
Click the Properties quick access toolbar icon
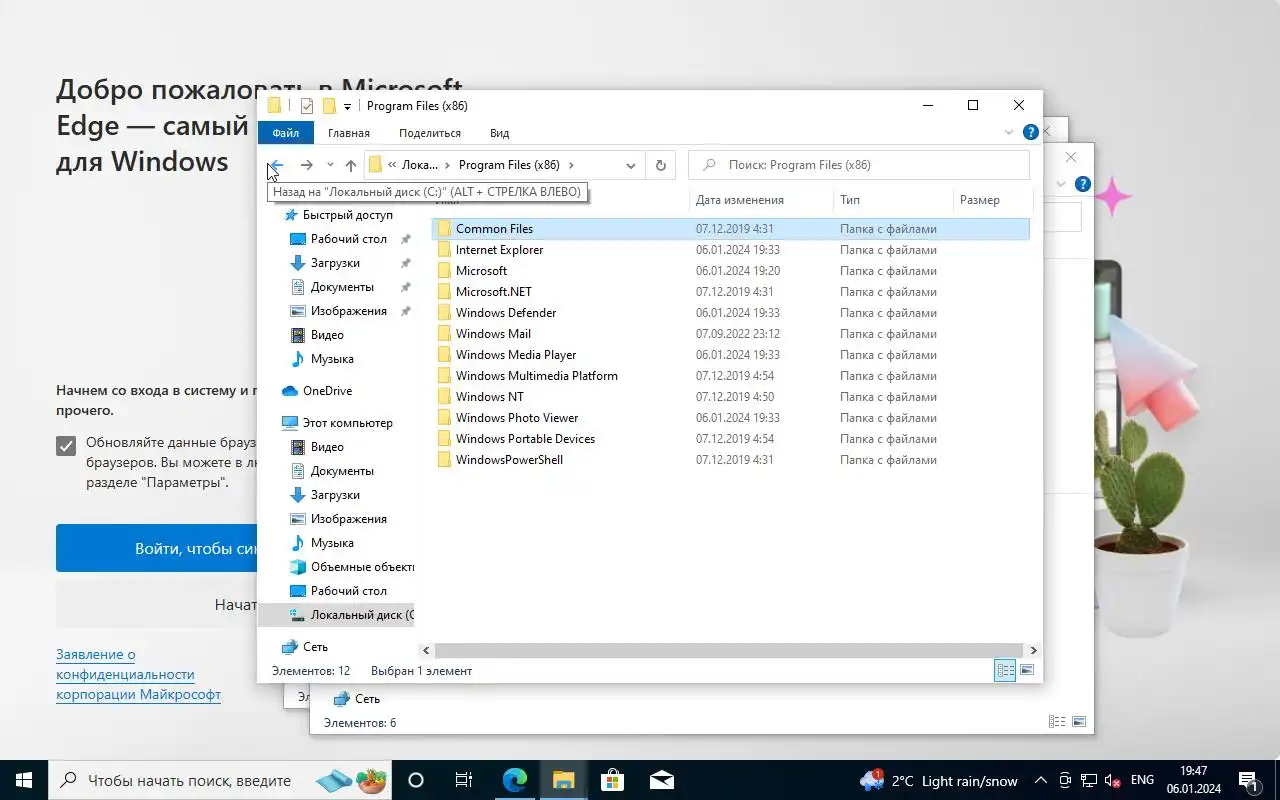pos(307,106)
